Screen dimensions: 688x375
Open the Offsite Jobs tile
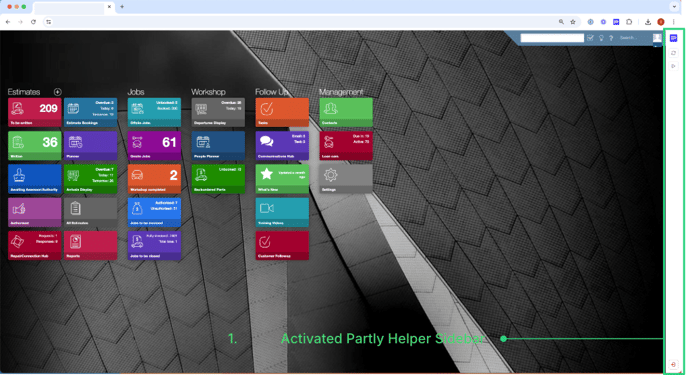(x=154, y=112)
